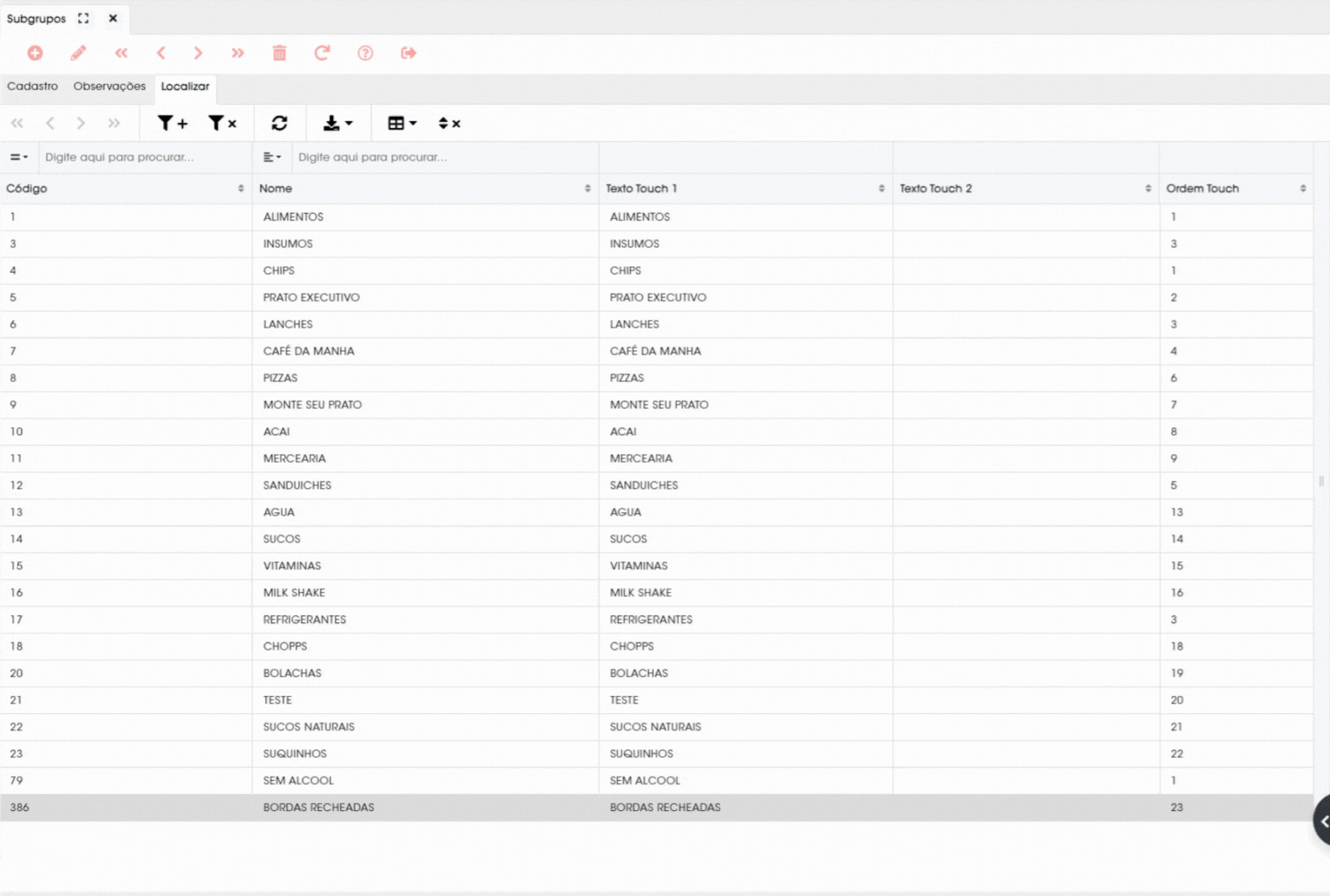Select the BORDAS RECHEADAS name cell
This screenshot has height=896, width=1330.
pyautogui.click(x=425, y=808)
